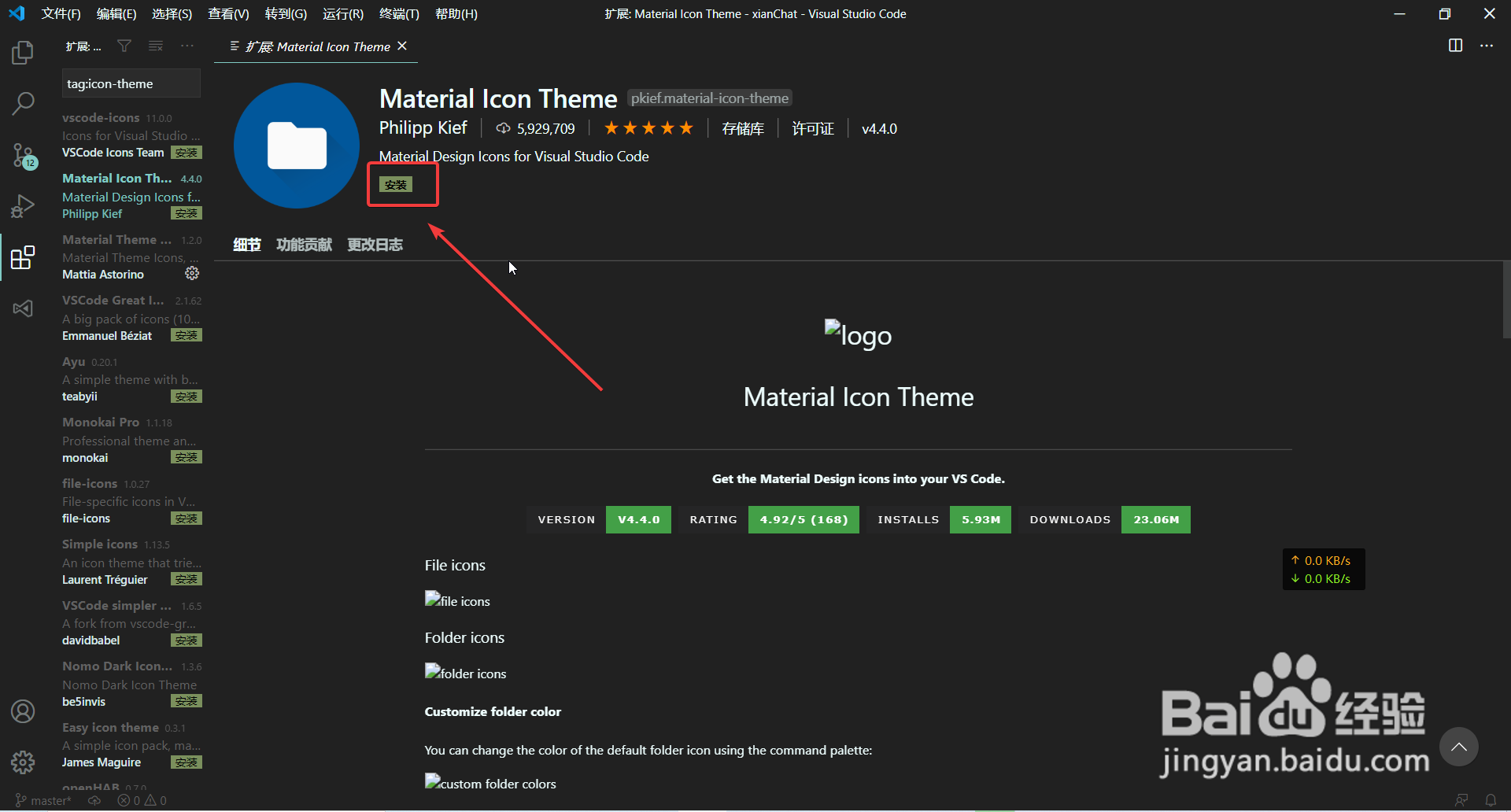Install Nomo Dark Icon Theme from list
1511x812 pixels.
187,701
